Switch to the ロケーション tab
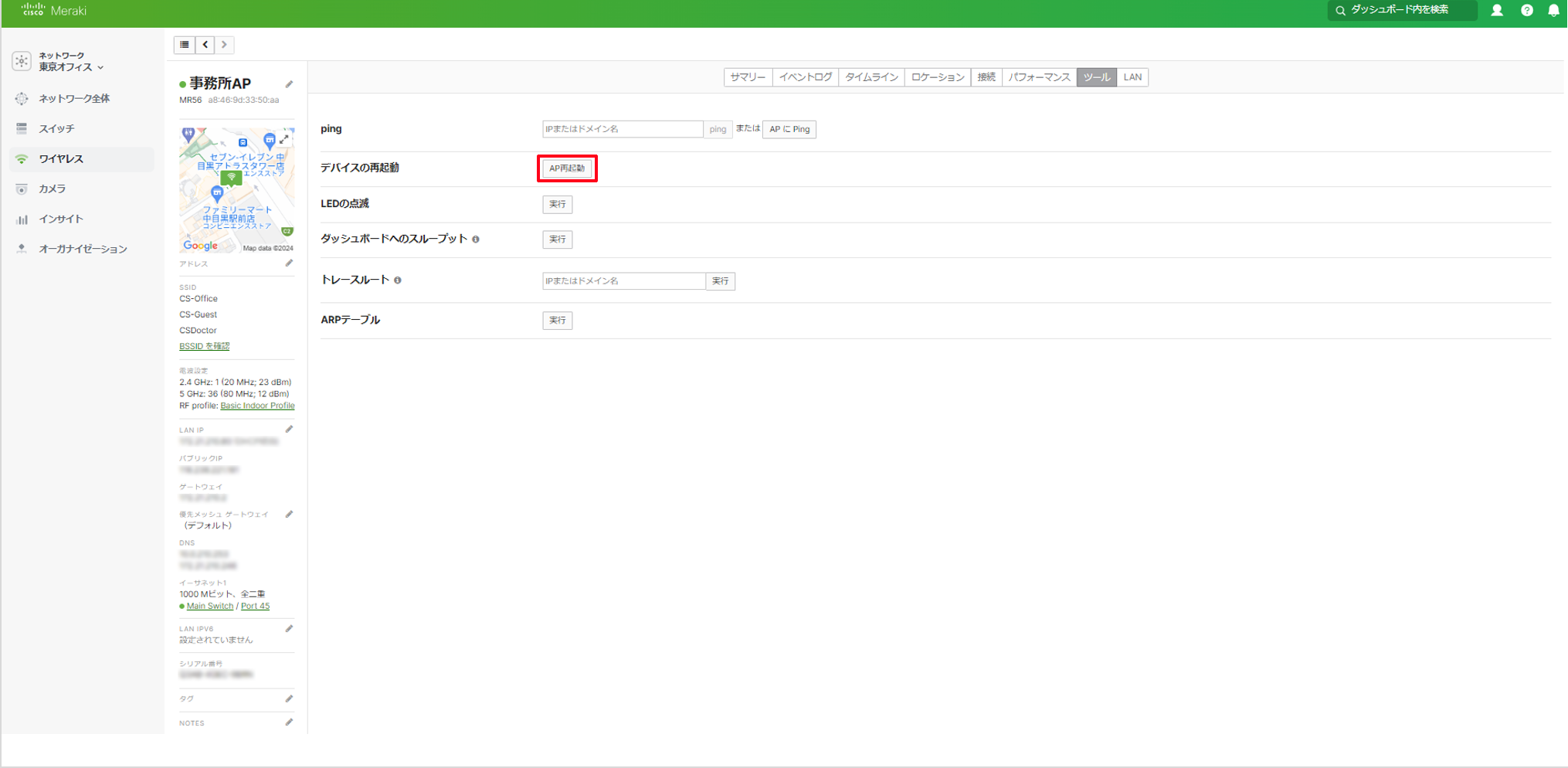 pos(938,77)
